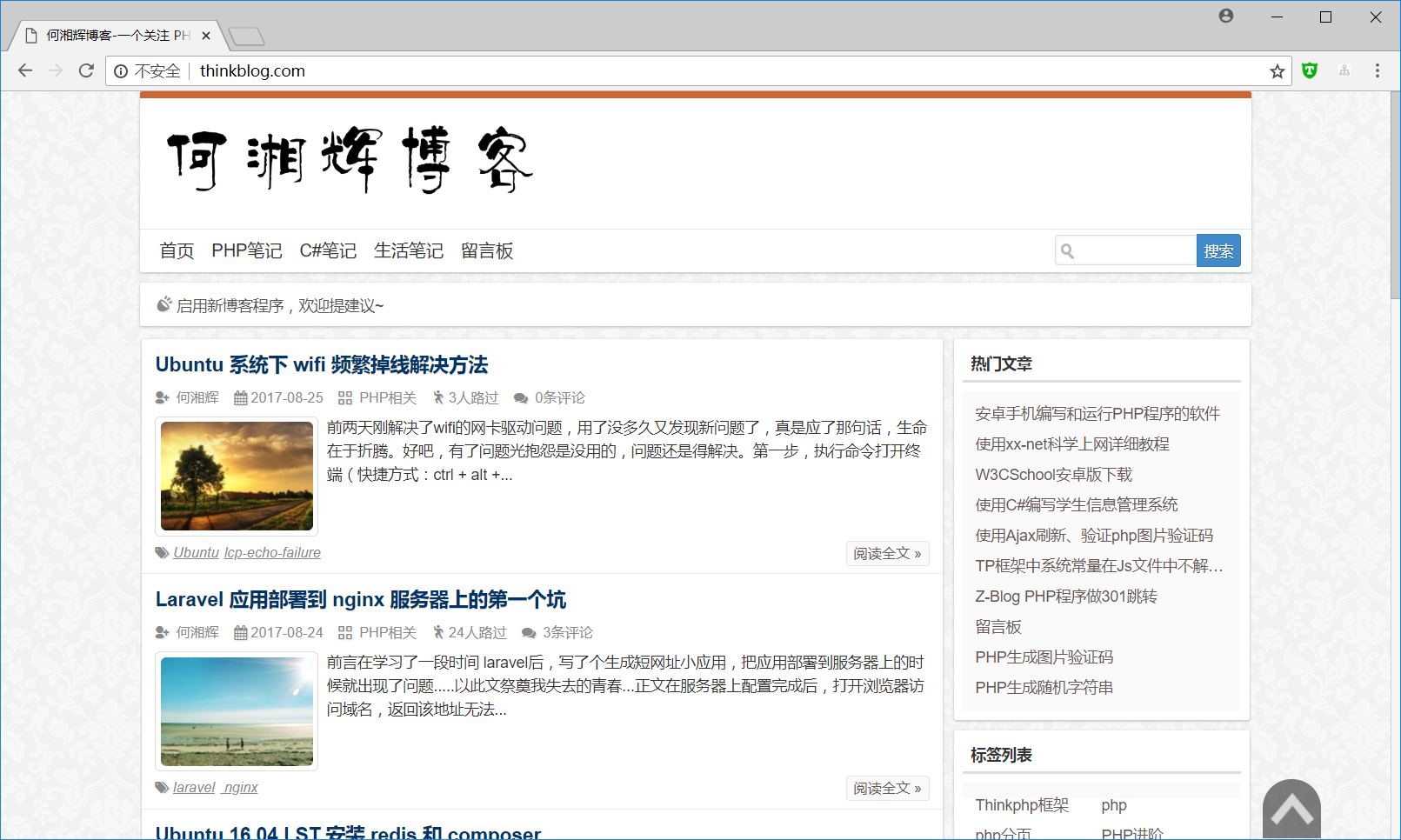Click the grey extension icon next to the shield
Screen dimensions: 1401x840
pyautogui.click(x=1344, y=70)
